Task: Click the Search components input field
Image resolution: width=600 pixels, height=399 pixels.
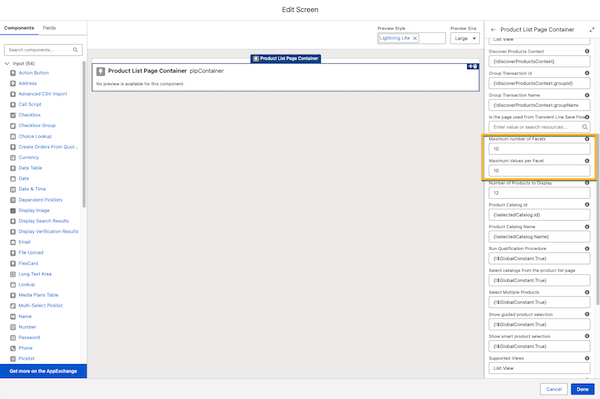Action: coord(43,50)
